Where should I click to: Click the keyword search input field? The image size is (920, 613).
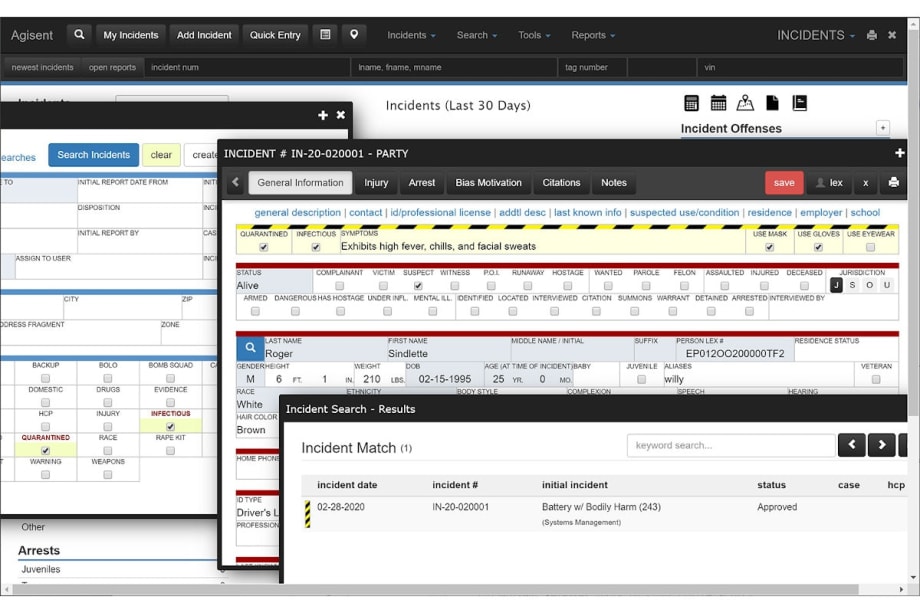730,445
